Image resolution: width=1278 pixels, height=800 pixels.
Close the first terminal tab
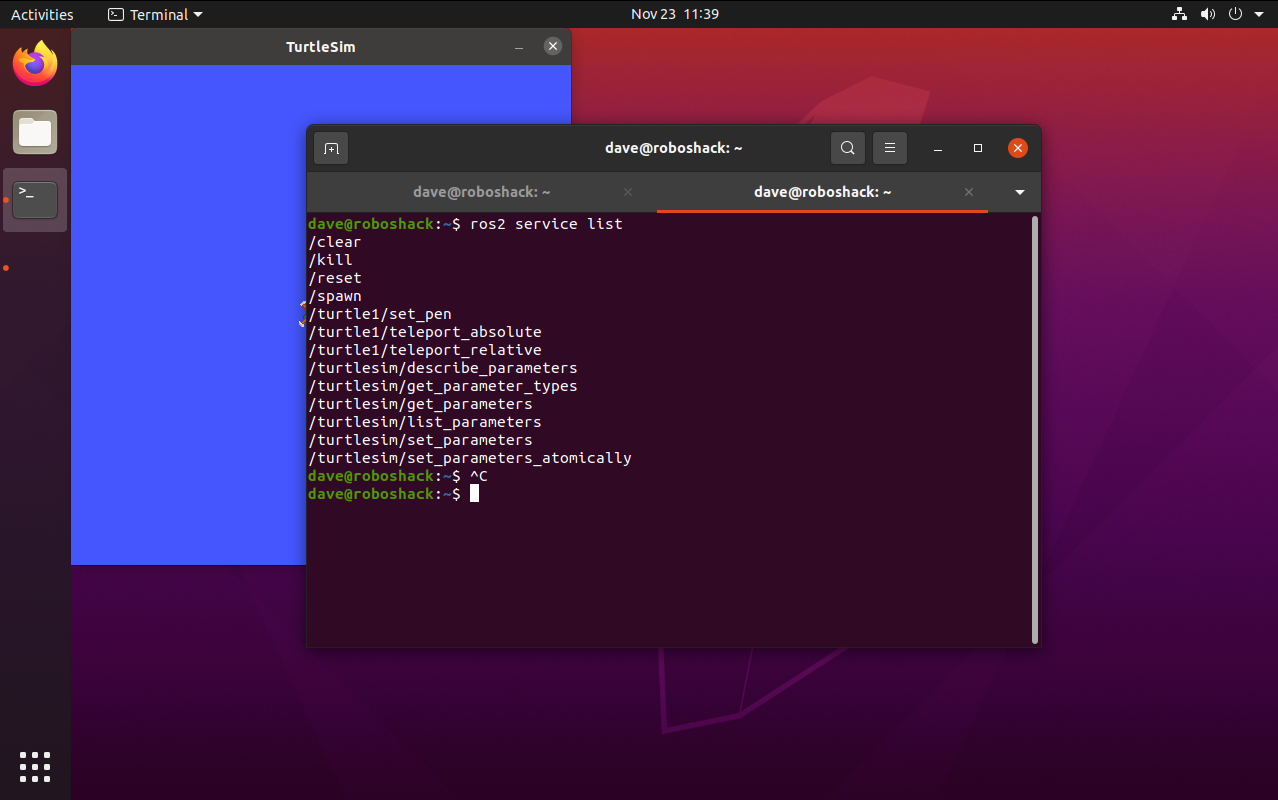click(x=628, y=192)
